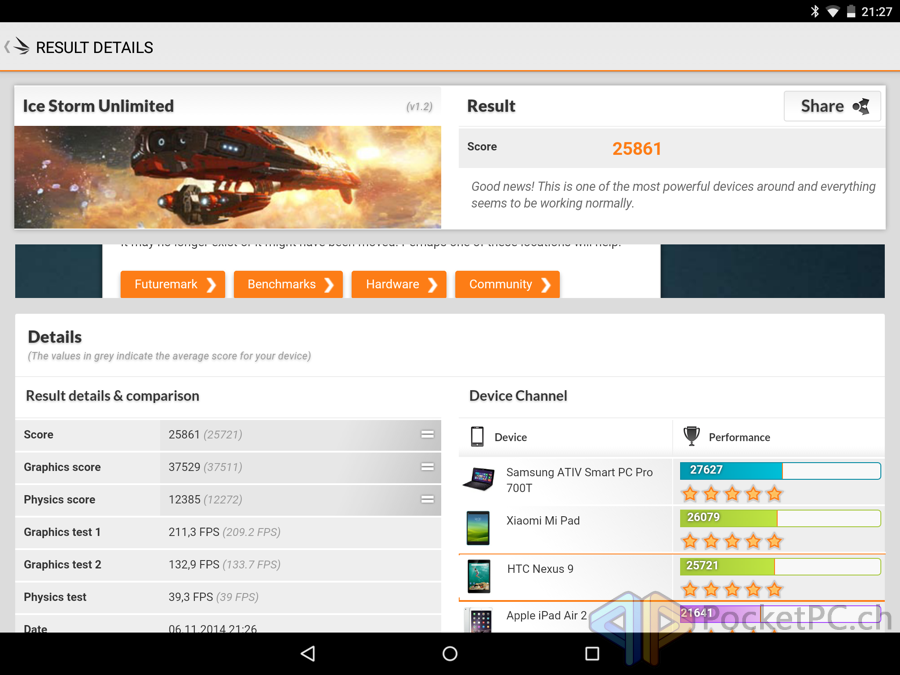Open Bluetooth status icon
This screenshot has height=675, width=900.
(814, 11)
